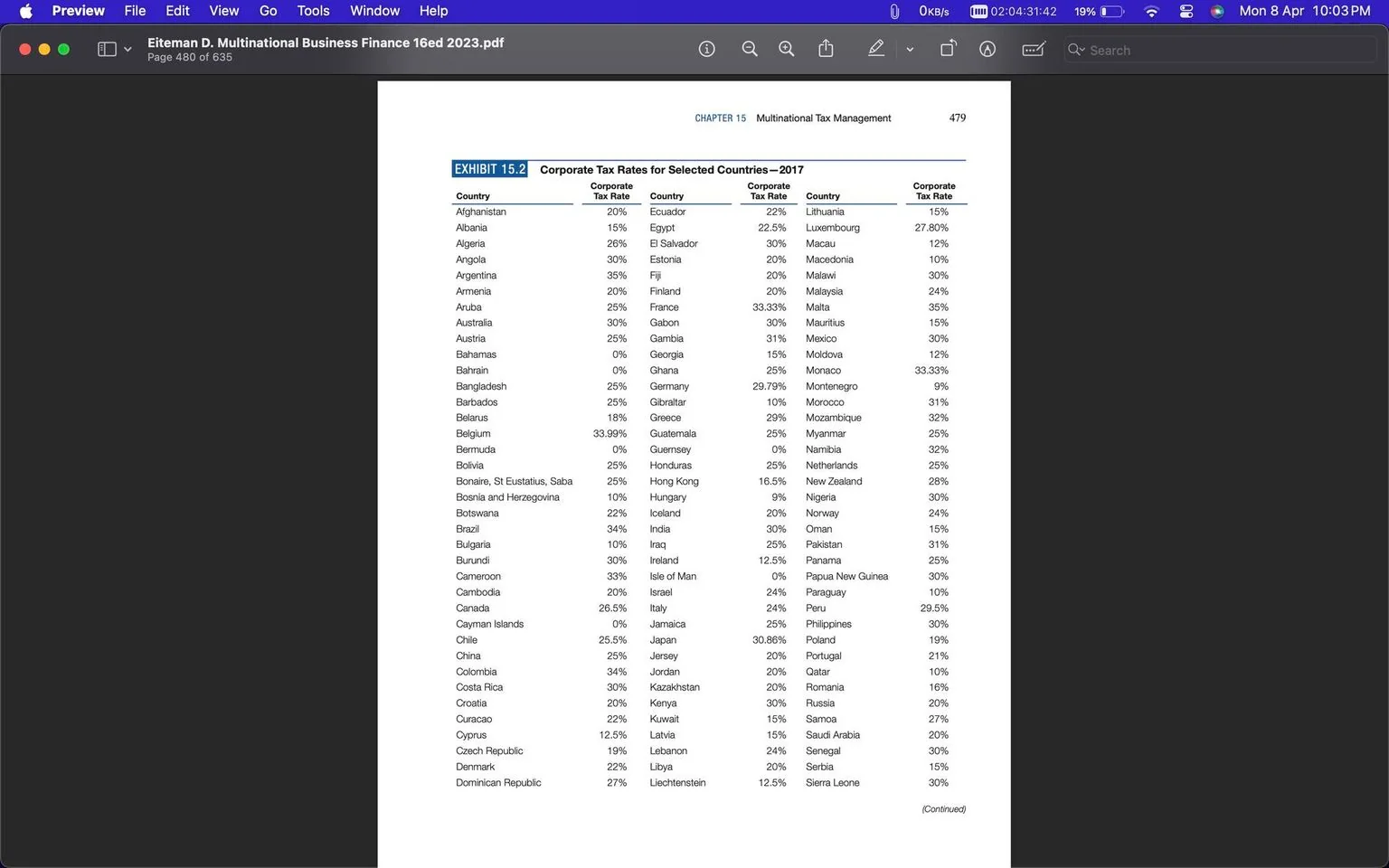The width and height of the screenshot is (1389, 868).
Task: Expand the highlight color options arrow
Action: coord(910,50)
